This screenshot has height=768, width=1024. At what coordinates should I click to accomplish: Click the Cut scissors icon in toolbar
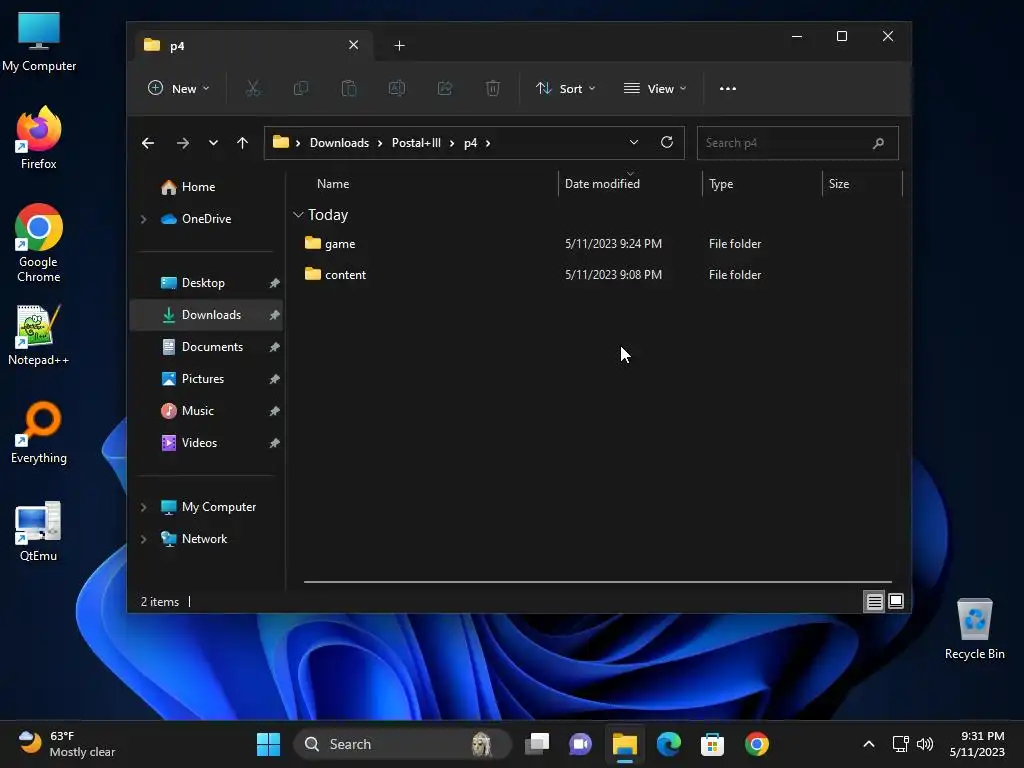(253, 88)
